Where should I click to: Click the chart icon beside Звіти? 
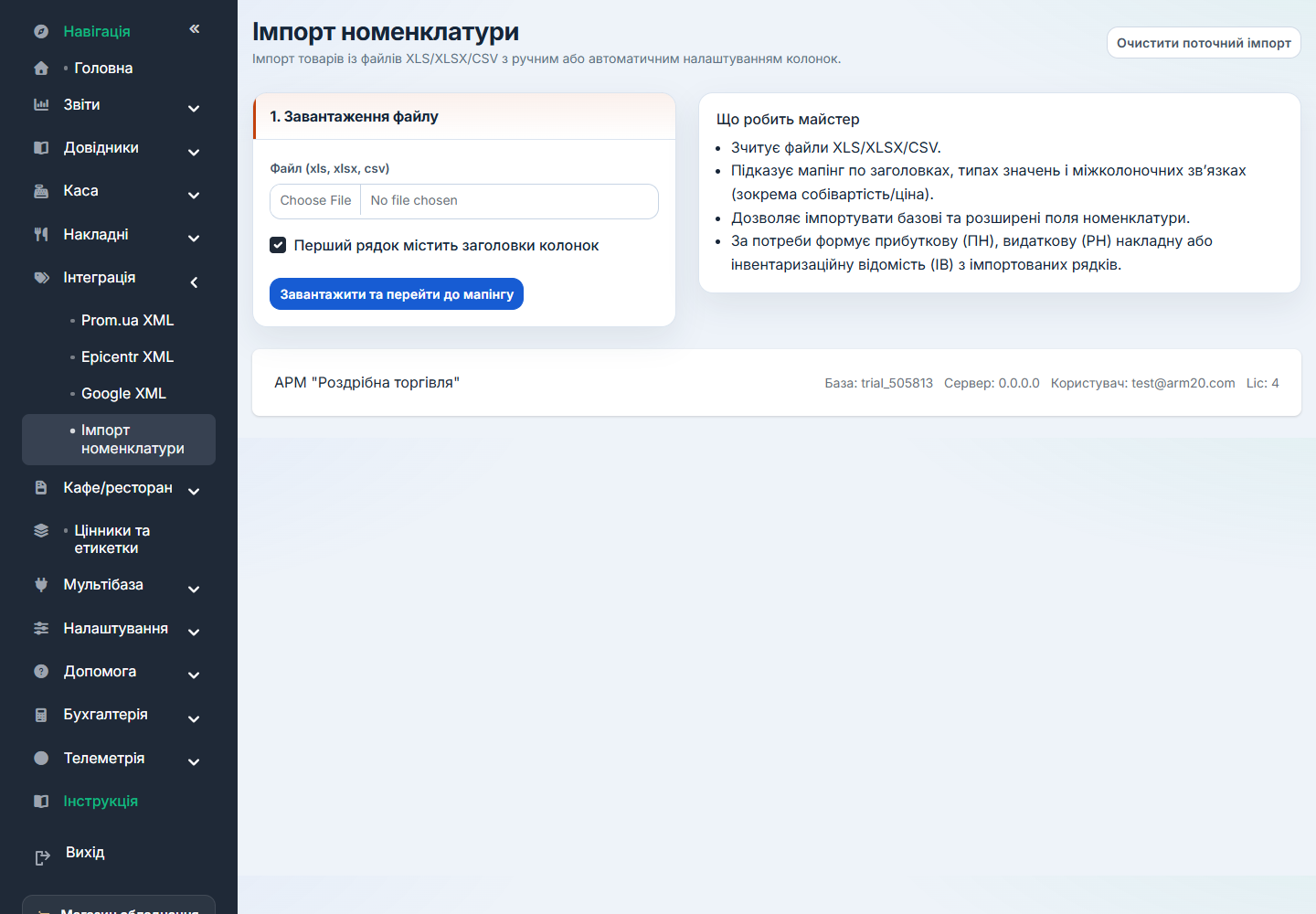[x=41, y=104]
